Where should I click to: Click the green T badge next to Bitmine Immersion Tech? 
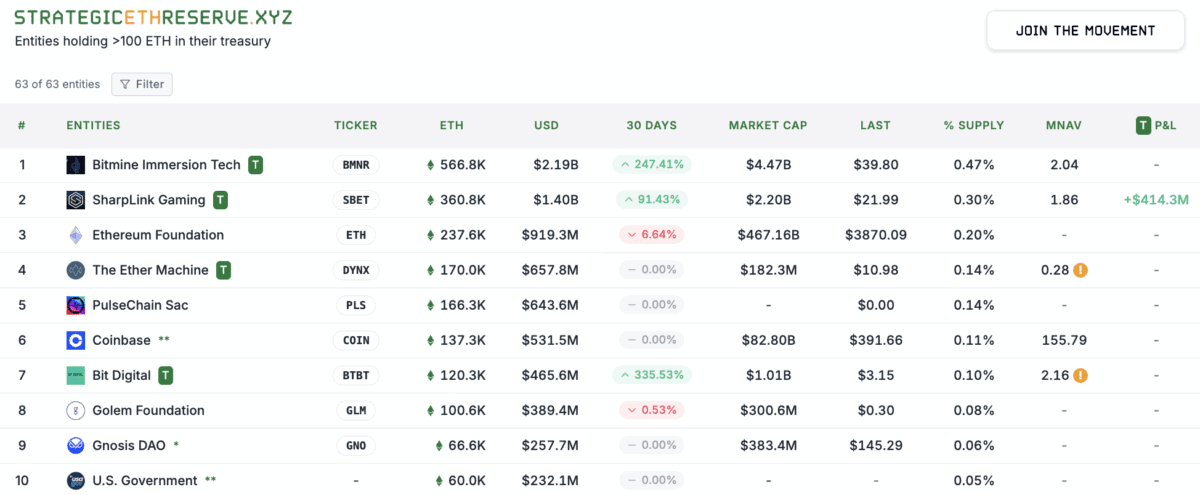pos(256,165)
